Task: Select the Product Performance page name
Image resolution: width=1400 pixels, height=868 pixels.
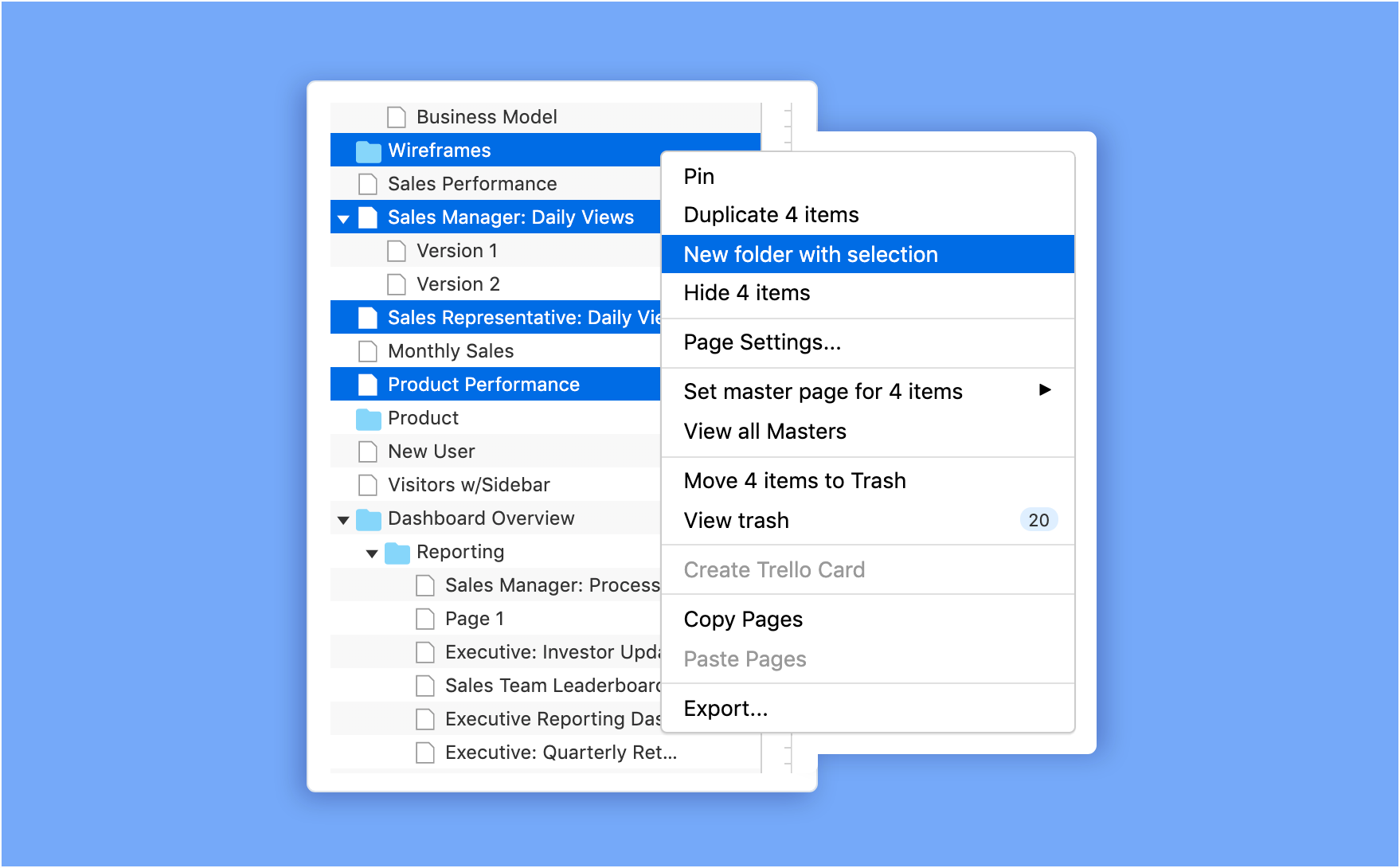Action: click(x=483, y=385)
